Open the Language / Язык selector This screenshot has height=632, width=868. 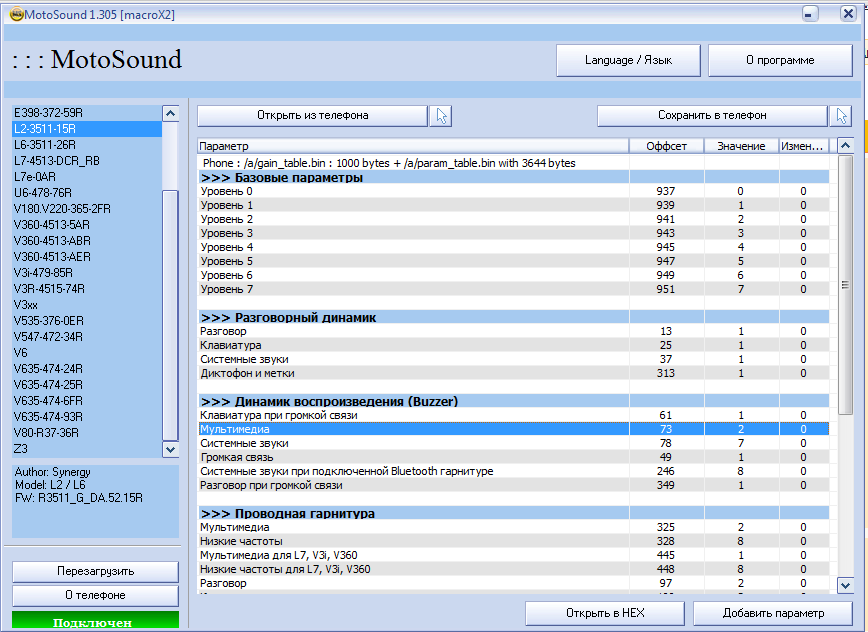[x=628, y=60]
